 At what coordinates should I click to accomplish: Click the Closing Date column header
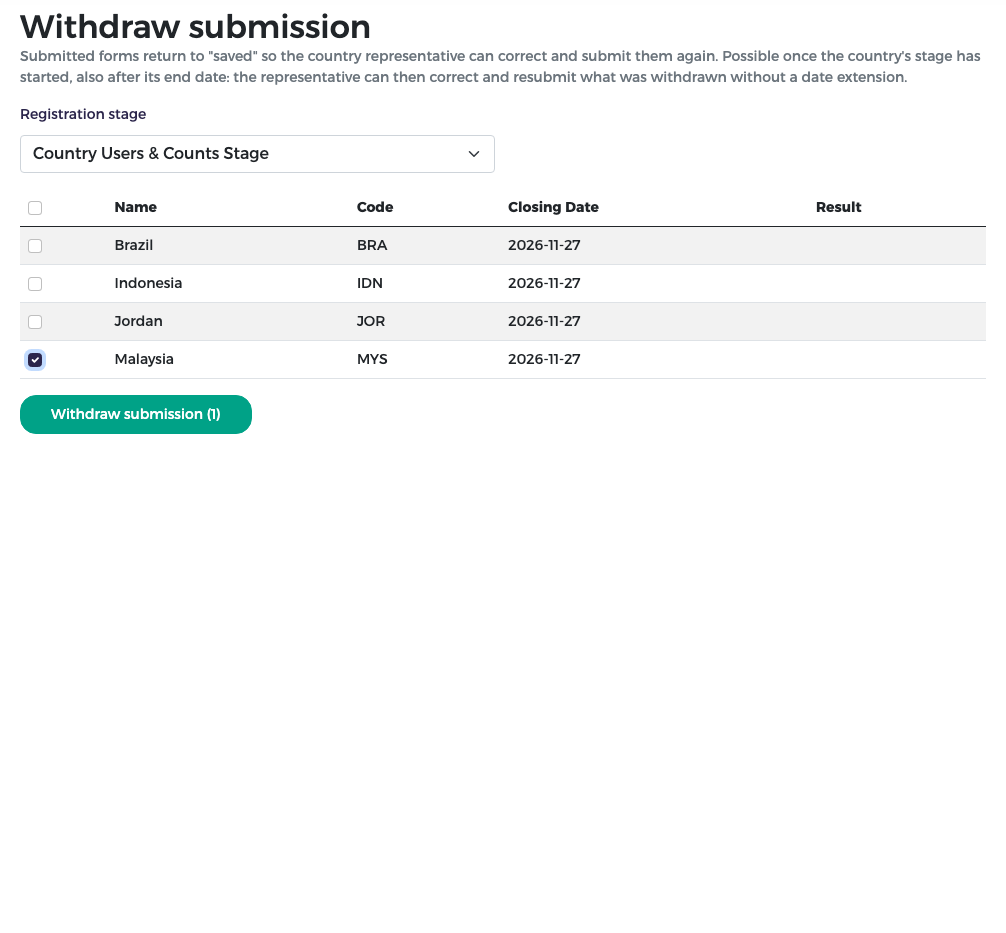pyautogui.click(x=553, y=207)
